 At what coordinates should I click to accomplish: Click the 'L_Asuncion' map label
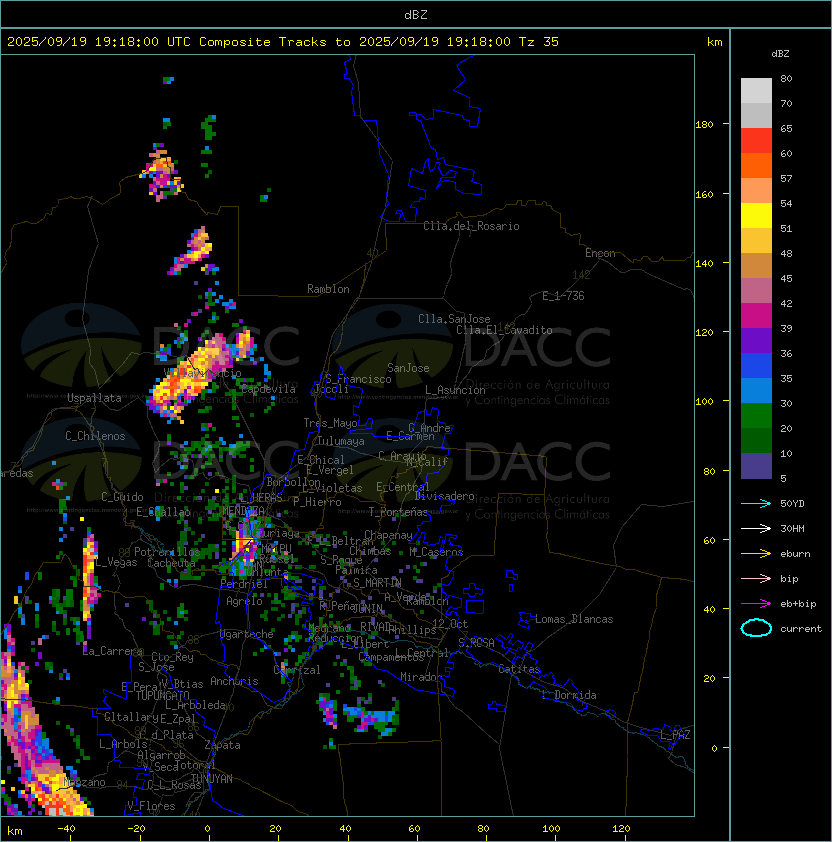455,390
